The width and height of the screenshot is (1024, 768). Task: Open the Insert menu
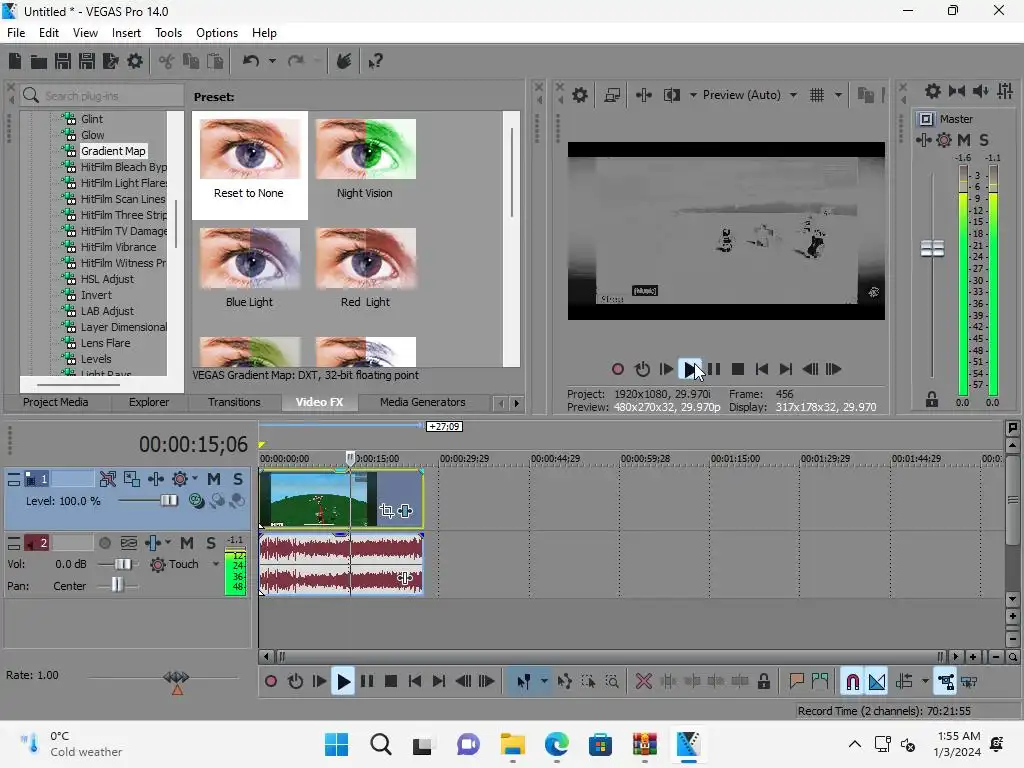tap(126, 33)
